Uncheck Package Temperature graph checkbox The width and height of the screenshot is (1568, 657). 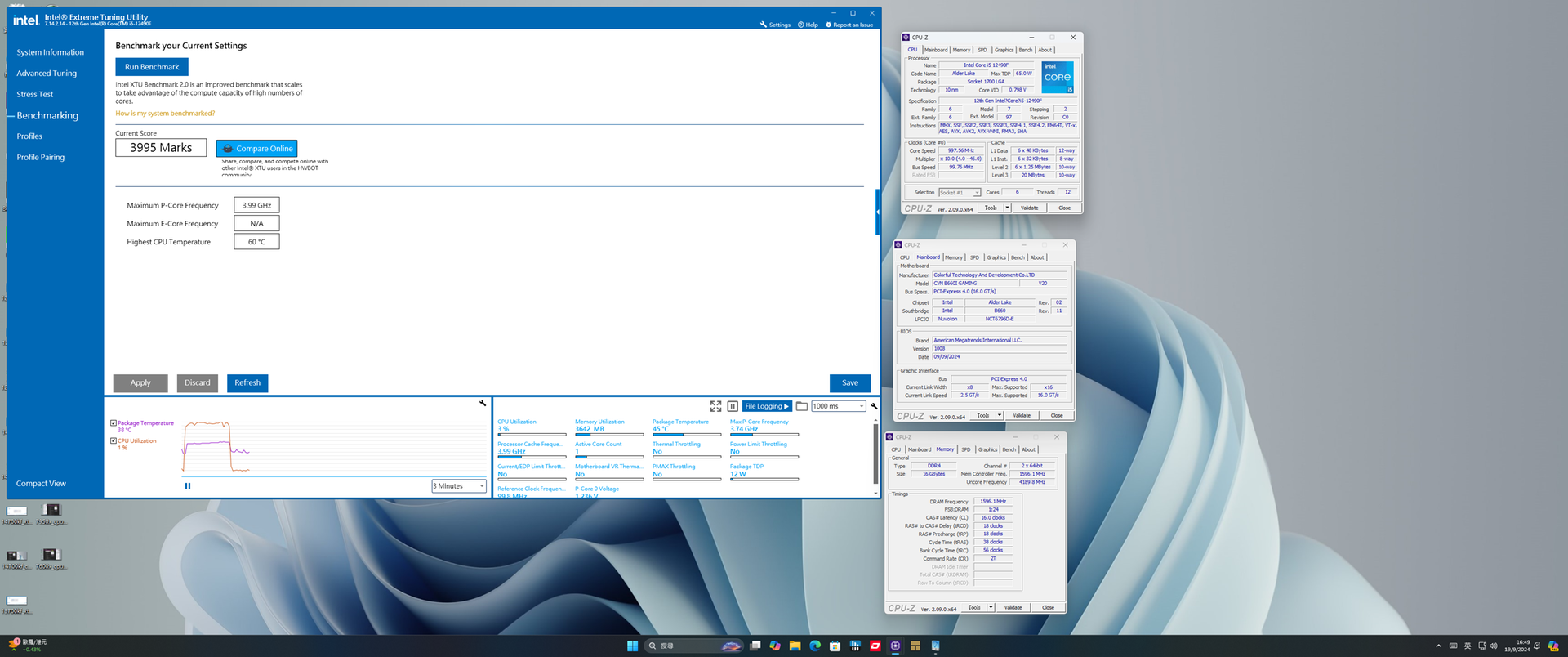(114, 423)
